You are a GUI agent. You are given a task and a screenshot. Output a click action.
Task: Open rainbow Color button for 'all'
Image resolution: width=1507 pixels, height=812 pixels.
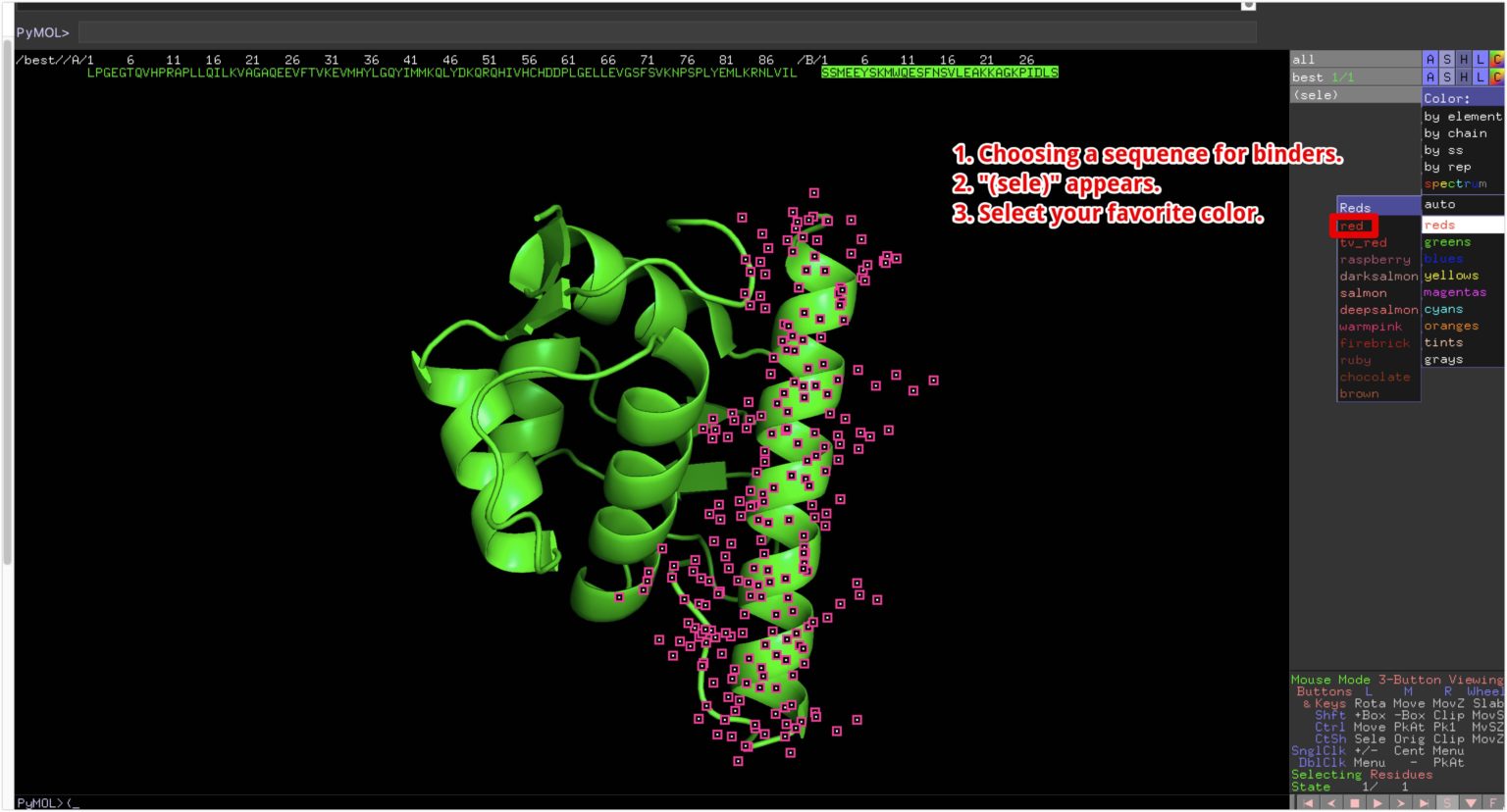tap(1496, 60)
